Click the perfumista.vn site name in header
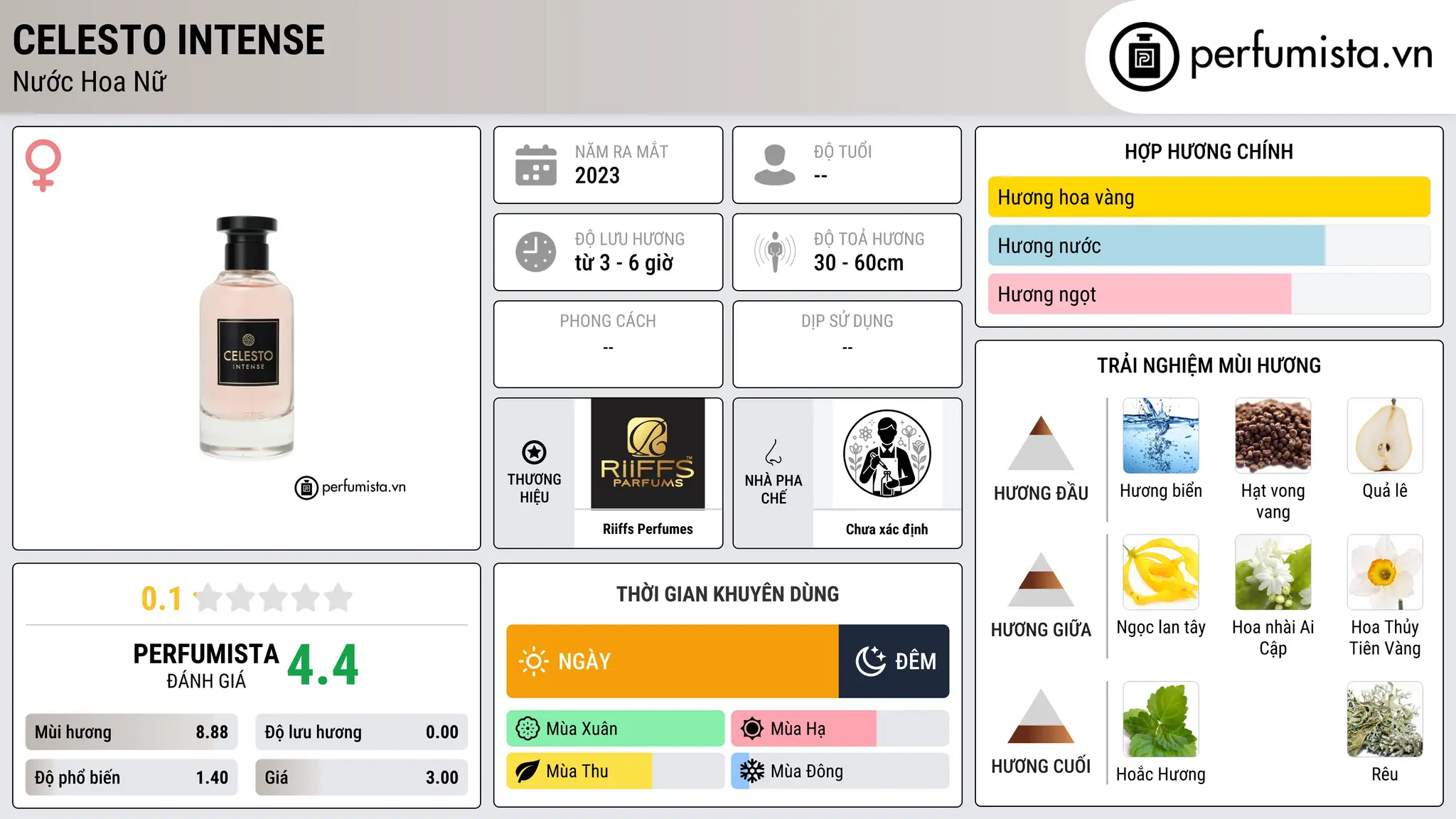Viewport: 1456px width, 819px height. pyautogui.click(x=1311, y=54)
